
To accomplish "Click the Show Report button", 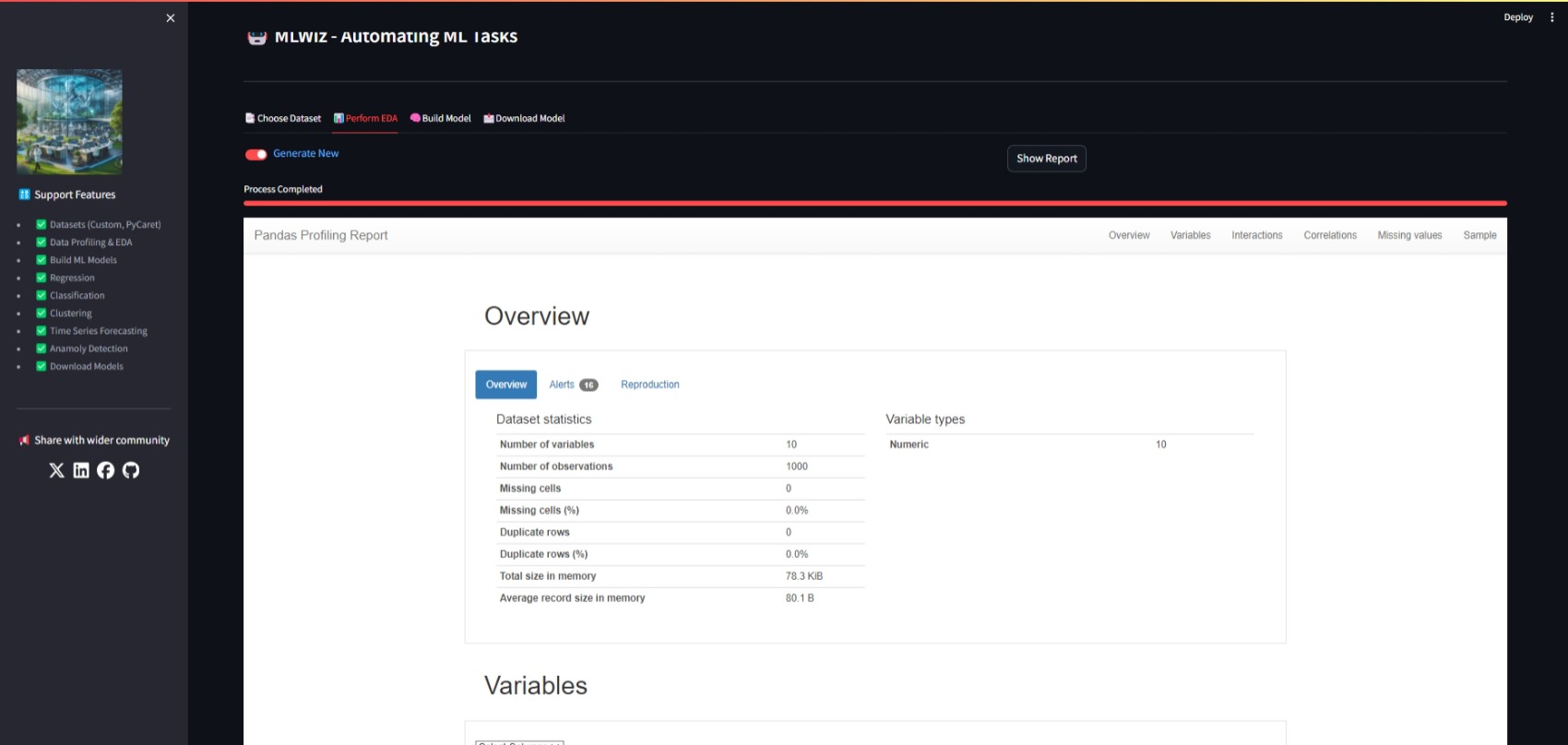I will [x=1047, y=159].
